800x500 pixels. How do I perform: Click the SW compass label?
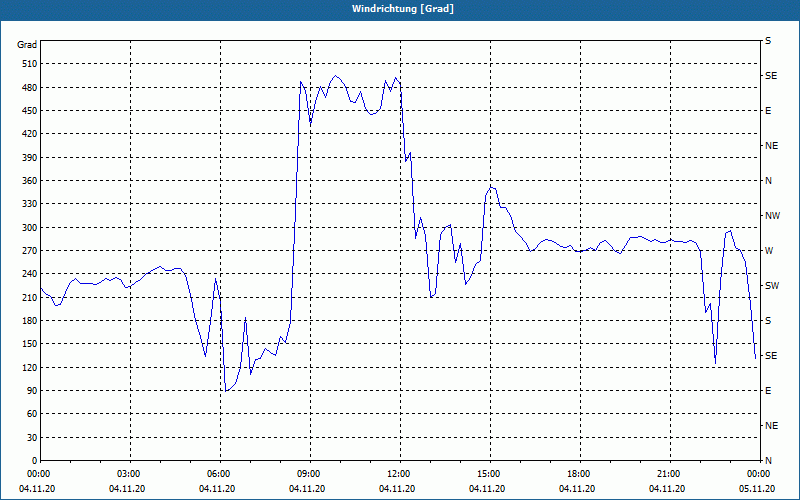click(772, 286)
